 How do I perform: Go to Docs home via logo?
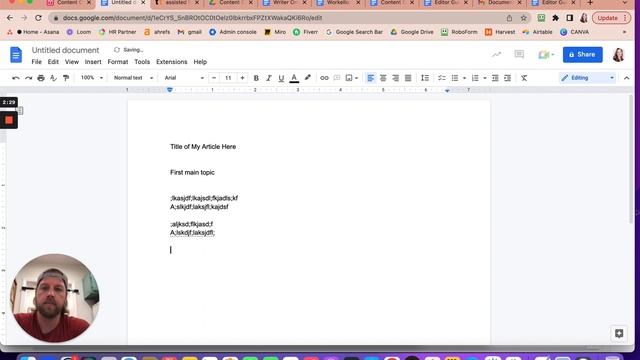click(x=16, y=55)
